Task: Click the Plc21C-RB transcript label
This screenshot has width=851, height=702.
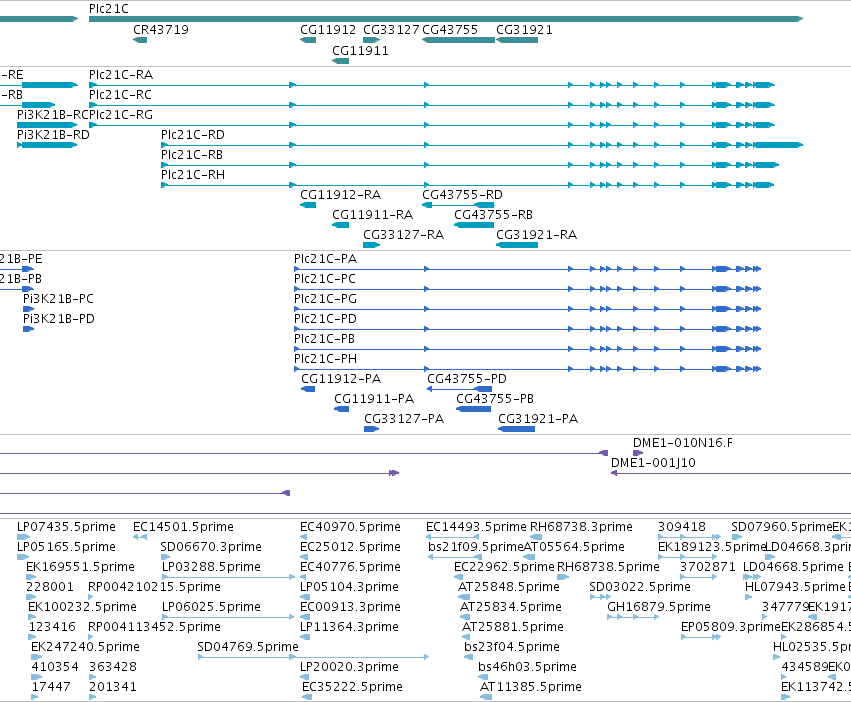Action: click(192, 155)
